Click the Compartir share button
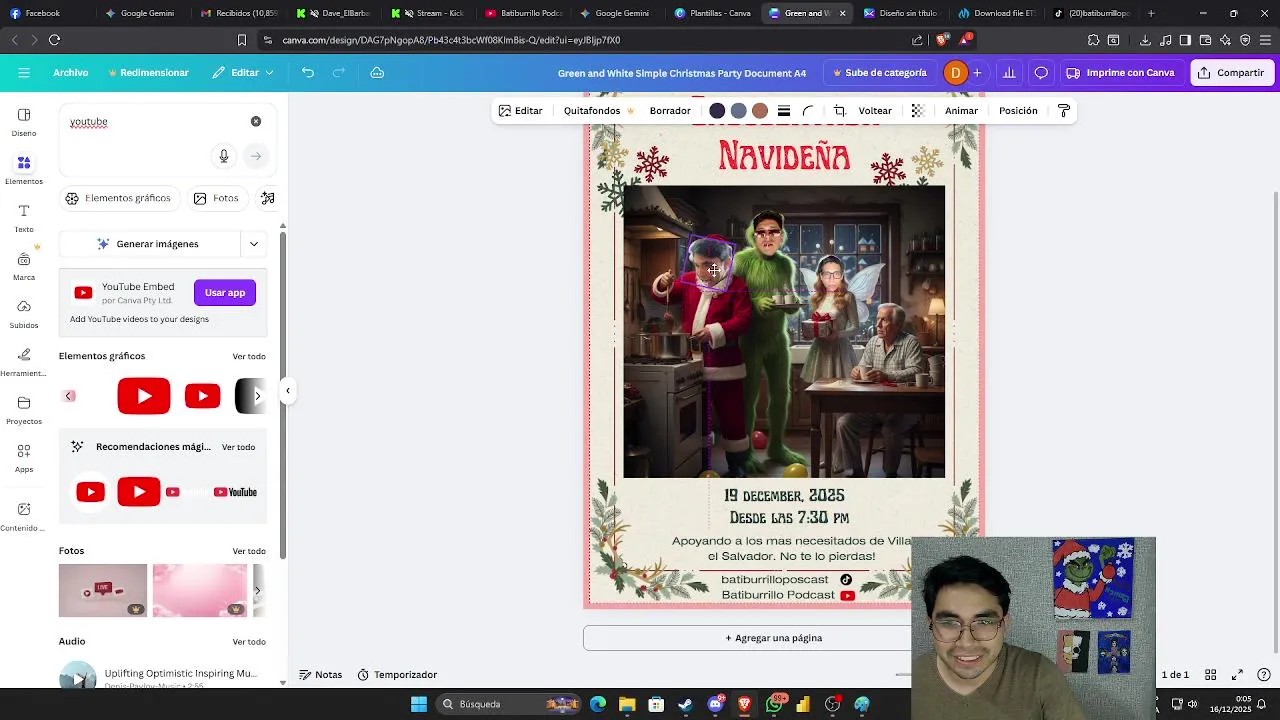This screenshot has width=1280, height=720. [1231, 73]
